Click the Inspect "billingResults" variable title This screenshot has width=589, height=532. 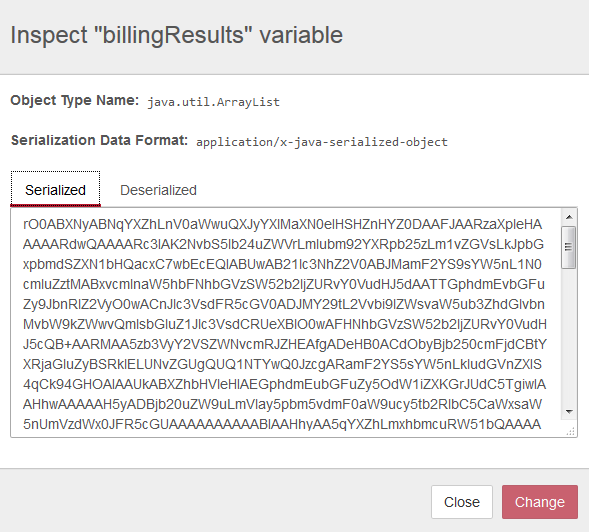177,35
